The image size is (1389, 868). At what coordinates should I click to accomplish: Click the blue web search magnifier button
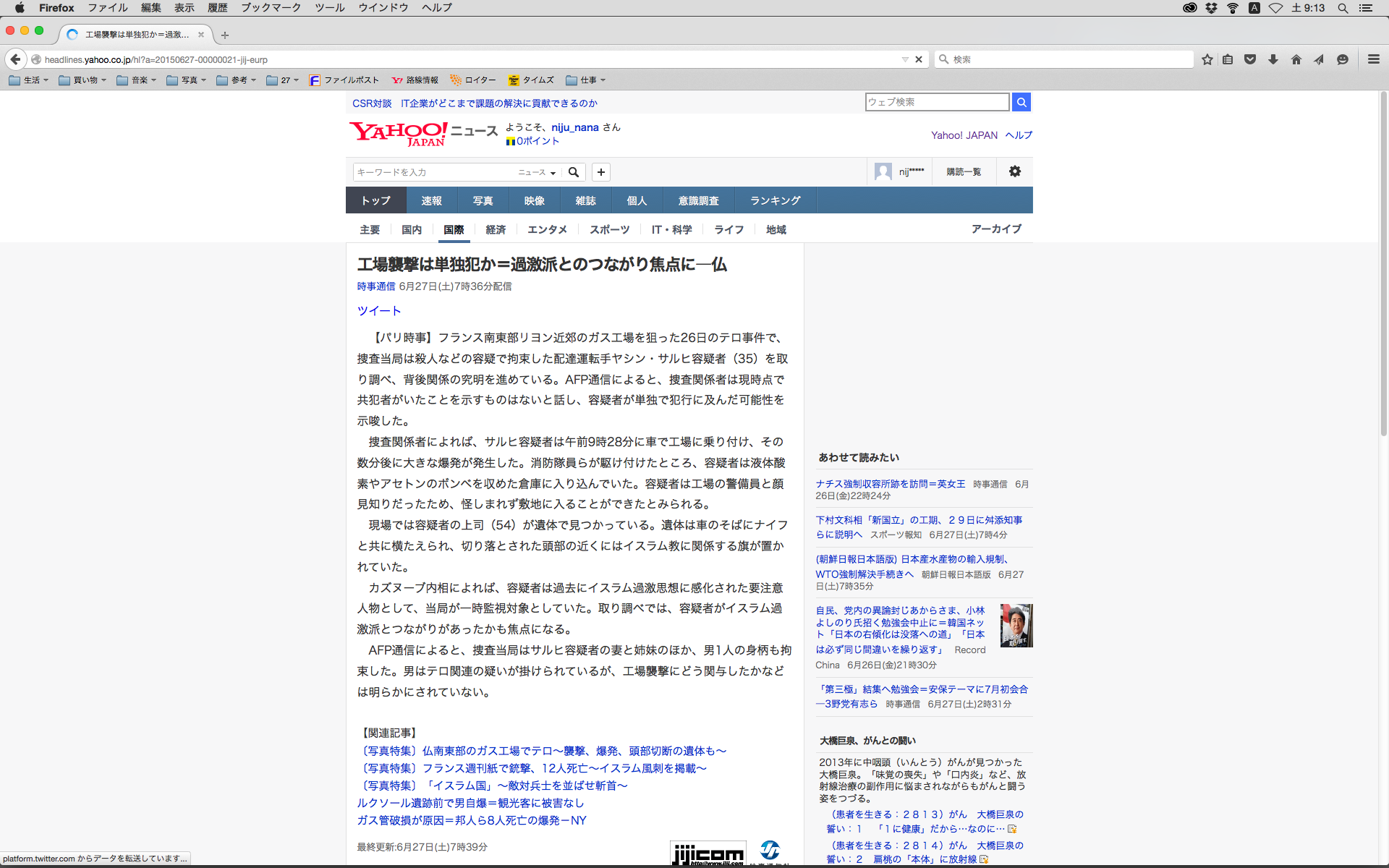pos(1021,102)
